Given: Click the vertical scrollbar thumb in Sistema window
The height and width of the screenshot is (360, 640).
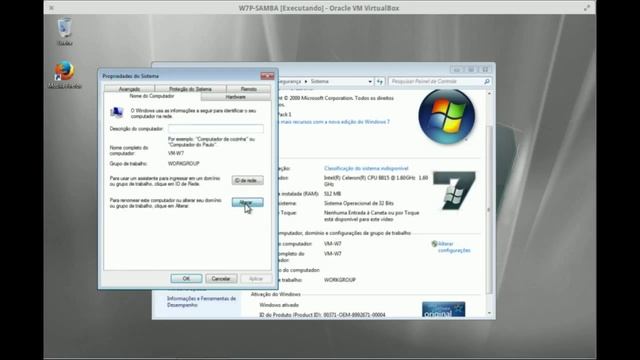Looking at the screenshot, I should (x=489, y=209).
